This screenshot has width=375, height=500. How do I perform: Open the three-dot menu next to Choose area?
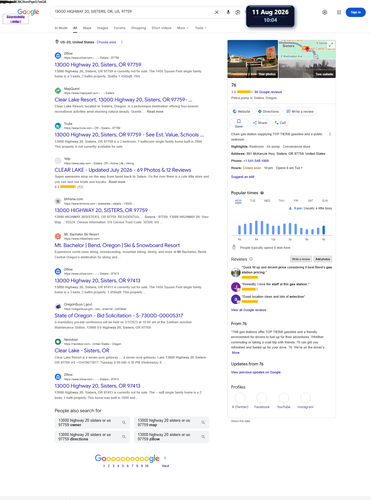(122, 42)
